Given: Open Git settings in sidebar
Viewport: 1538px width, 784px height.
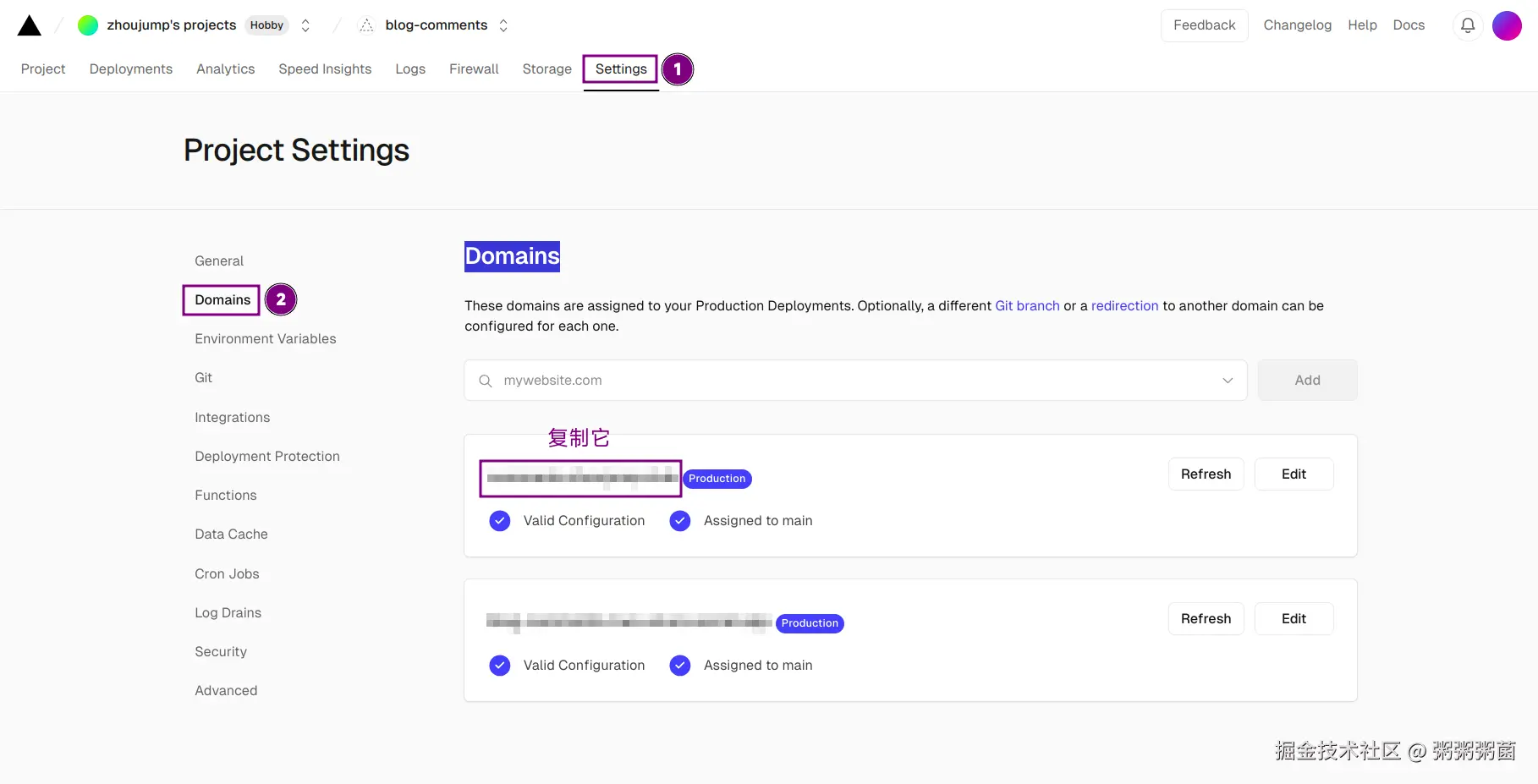Looking at the screenshot, I should [x=203, y=378].
